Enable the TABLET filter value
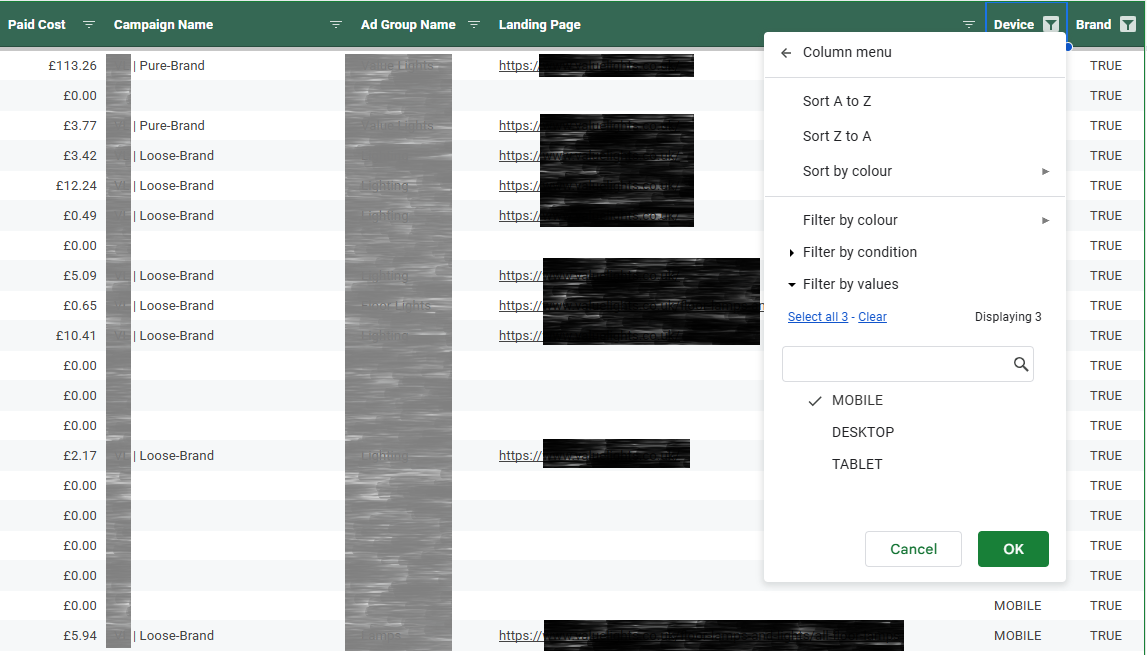 (x=856, y=464)
